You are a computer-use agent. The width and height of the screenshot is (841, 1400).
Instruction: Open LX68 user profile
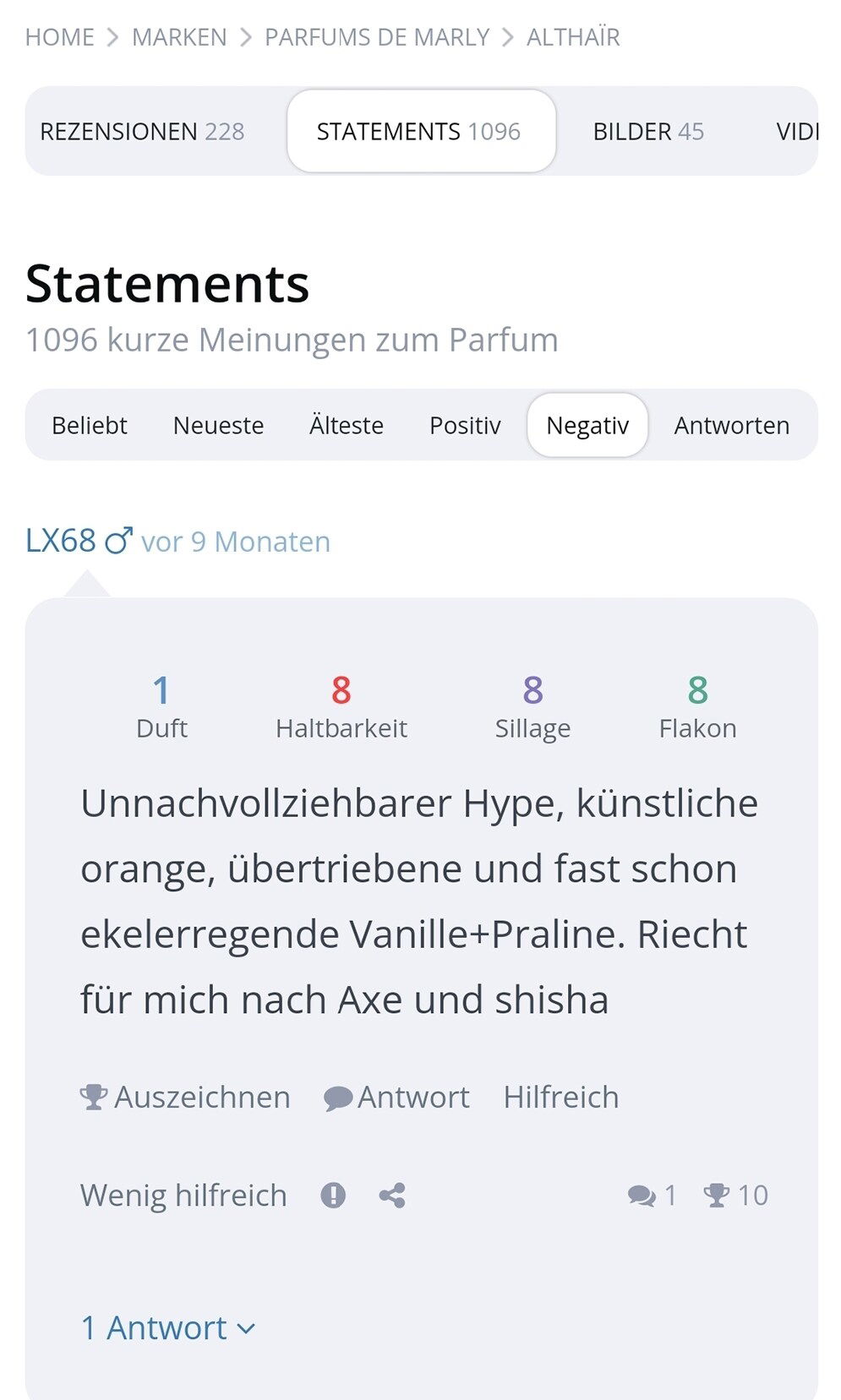point(61,541)
